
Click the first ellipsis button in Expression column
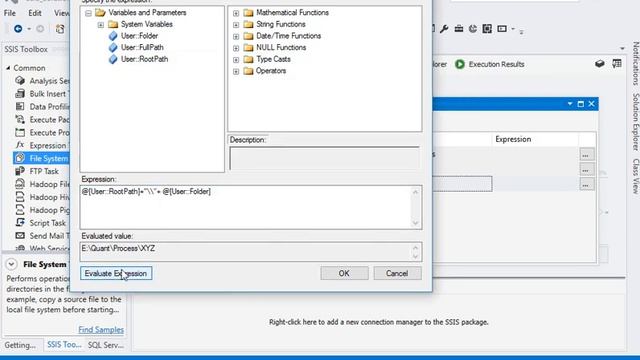(587, 155)
